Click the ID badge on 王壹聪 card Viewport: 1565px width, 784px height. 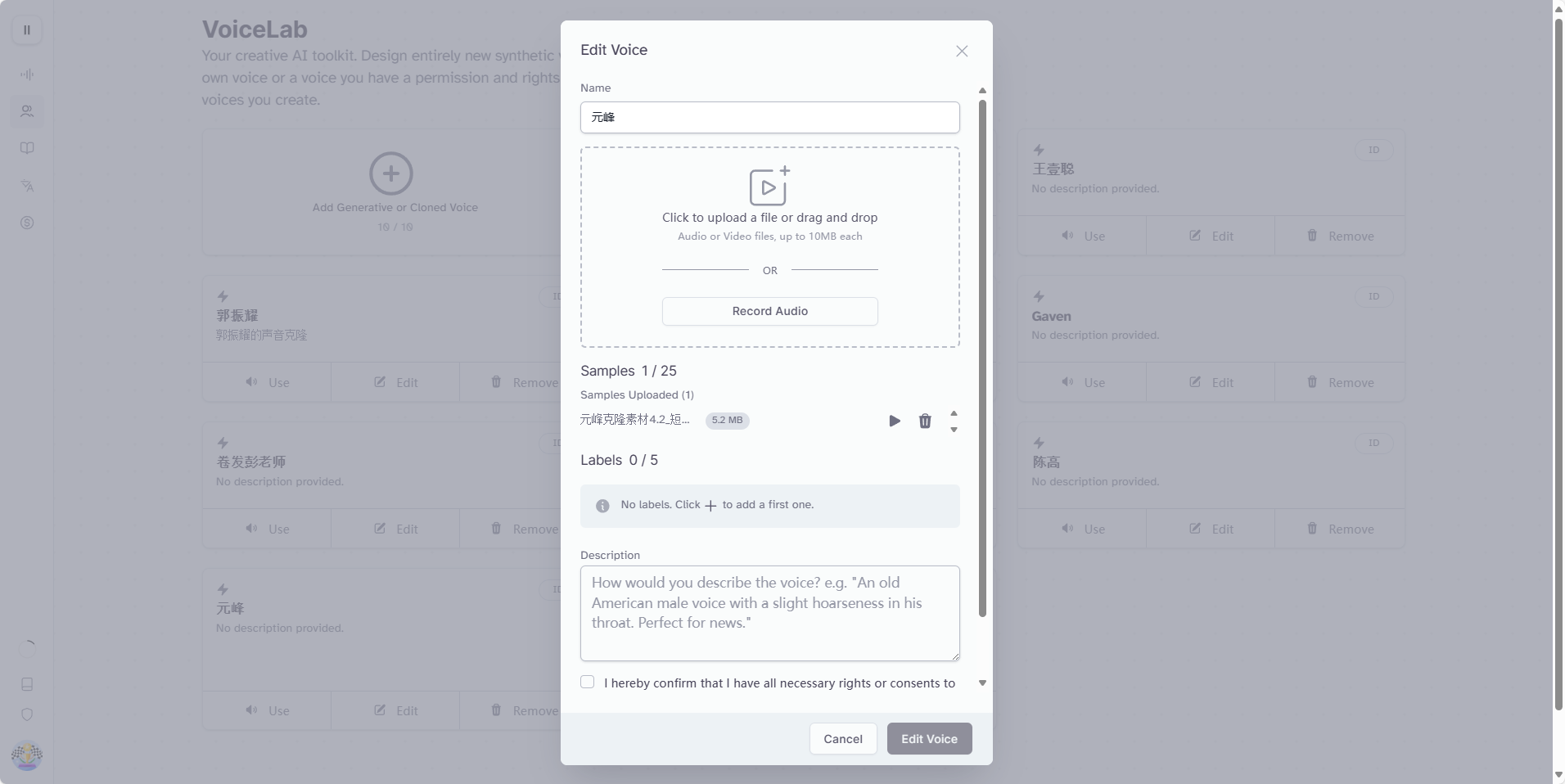[1374, 150]
